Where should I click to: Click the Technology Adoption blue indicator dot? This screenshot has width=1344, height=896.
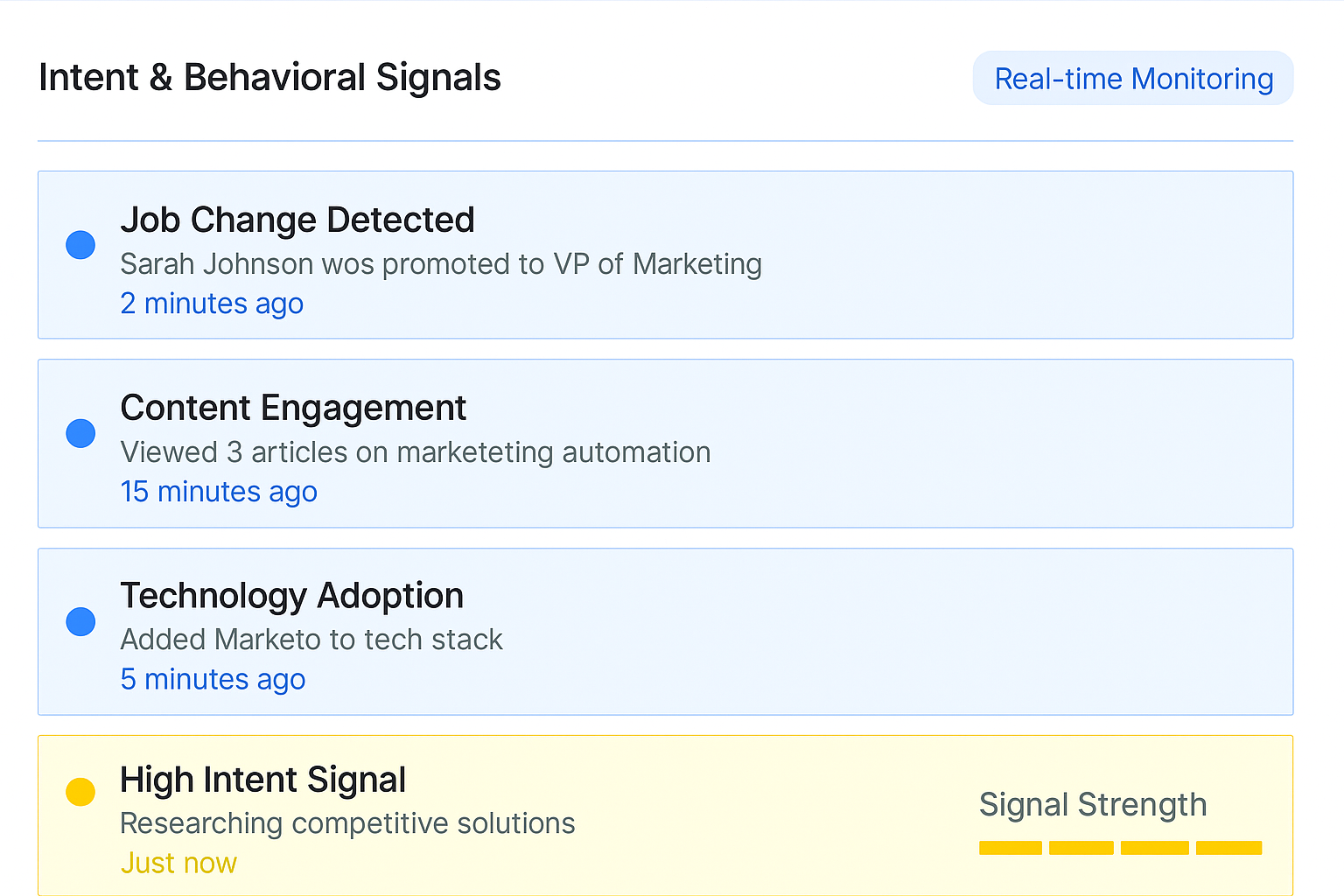pos(80,621)
